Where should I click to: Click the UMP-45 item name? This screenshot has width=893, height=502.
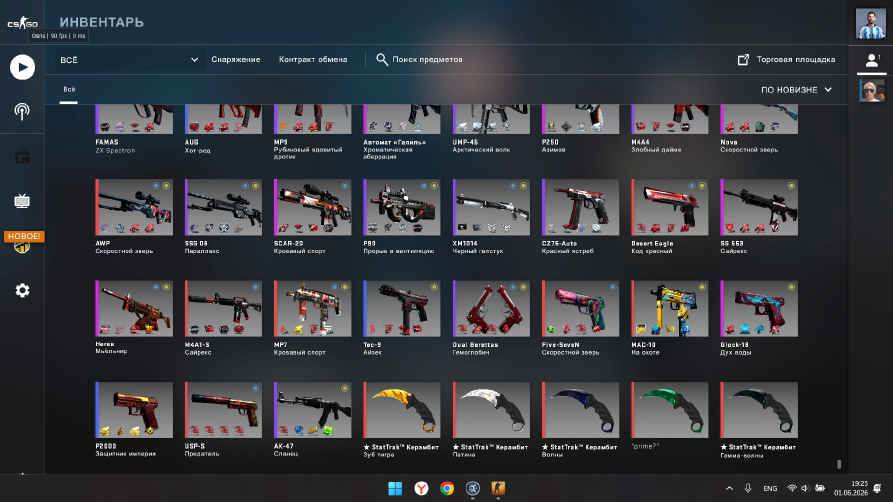click(x=465, y=142)
